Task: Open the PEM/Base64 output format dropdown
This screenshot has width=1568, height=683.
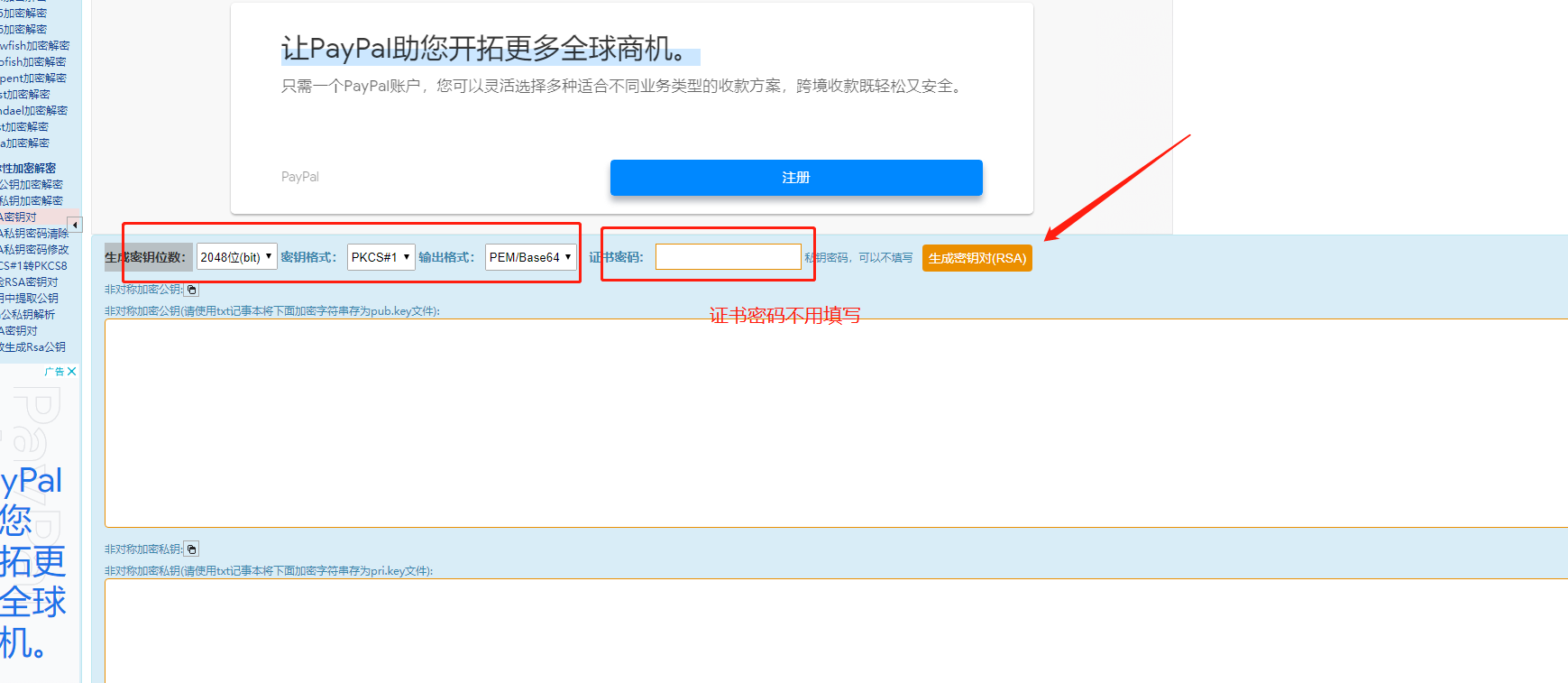Action: 530,257
